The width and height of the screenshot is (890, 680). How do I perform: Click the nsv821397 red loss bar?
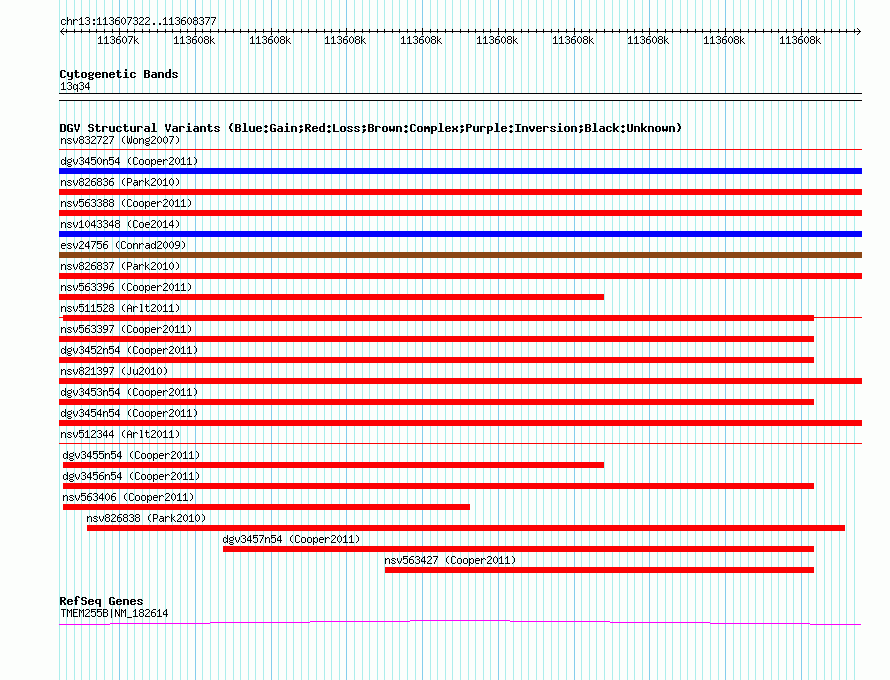pos(460,381)
